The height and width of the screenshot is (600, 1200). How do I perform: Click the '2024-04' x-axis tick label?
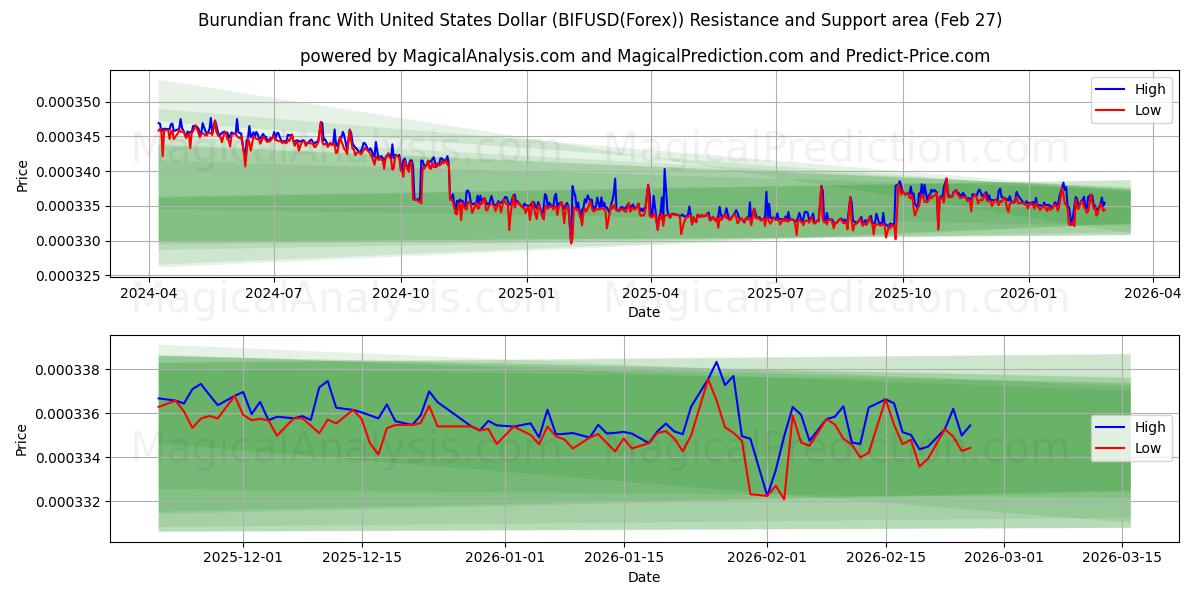(149, 294)
